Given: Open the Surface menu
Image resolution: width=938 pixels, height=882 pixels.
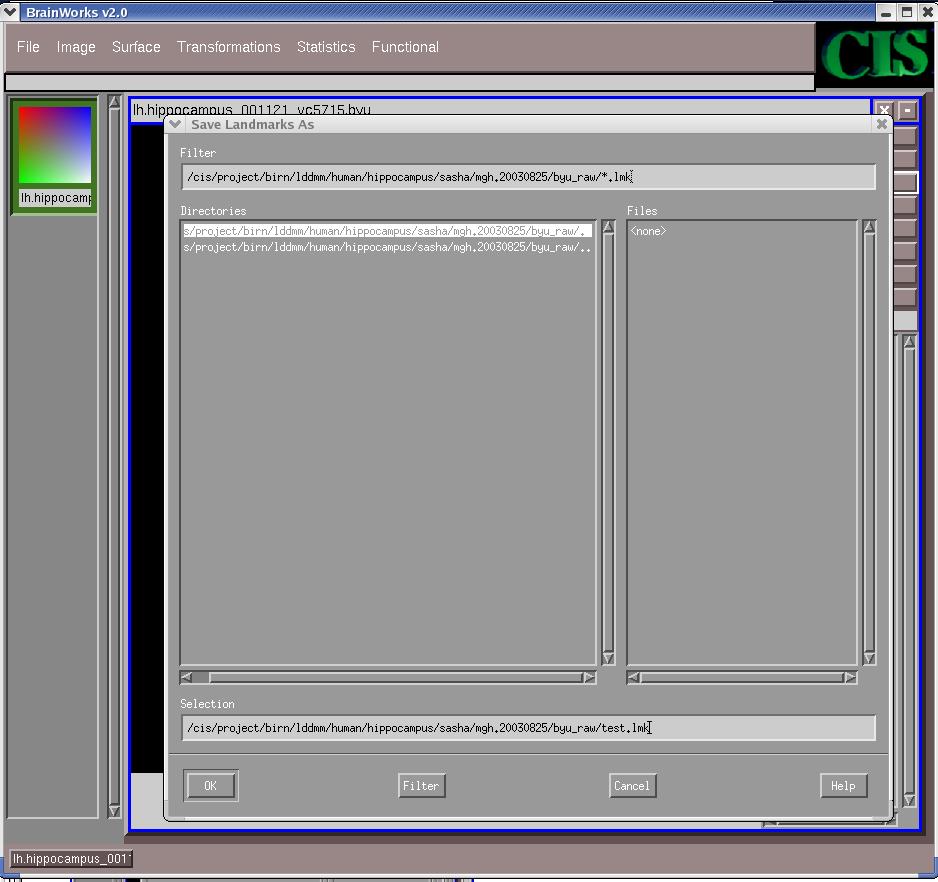Looking at the screenshot, I should [136, 47].
